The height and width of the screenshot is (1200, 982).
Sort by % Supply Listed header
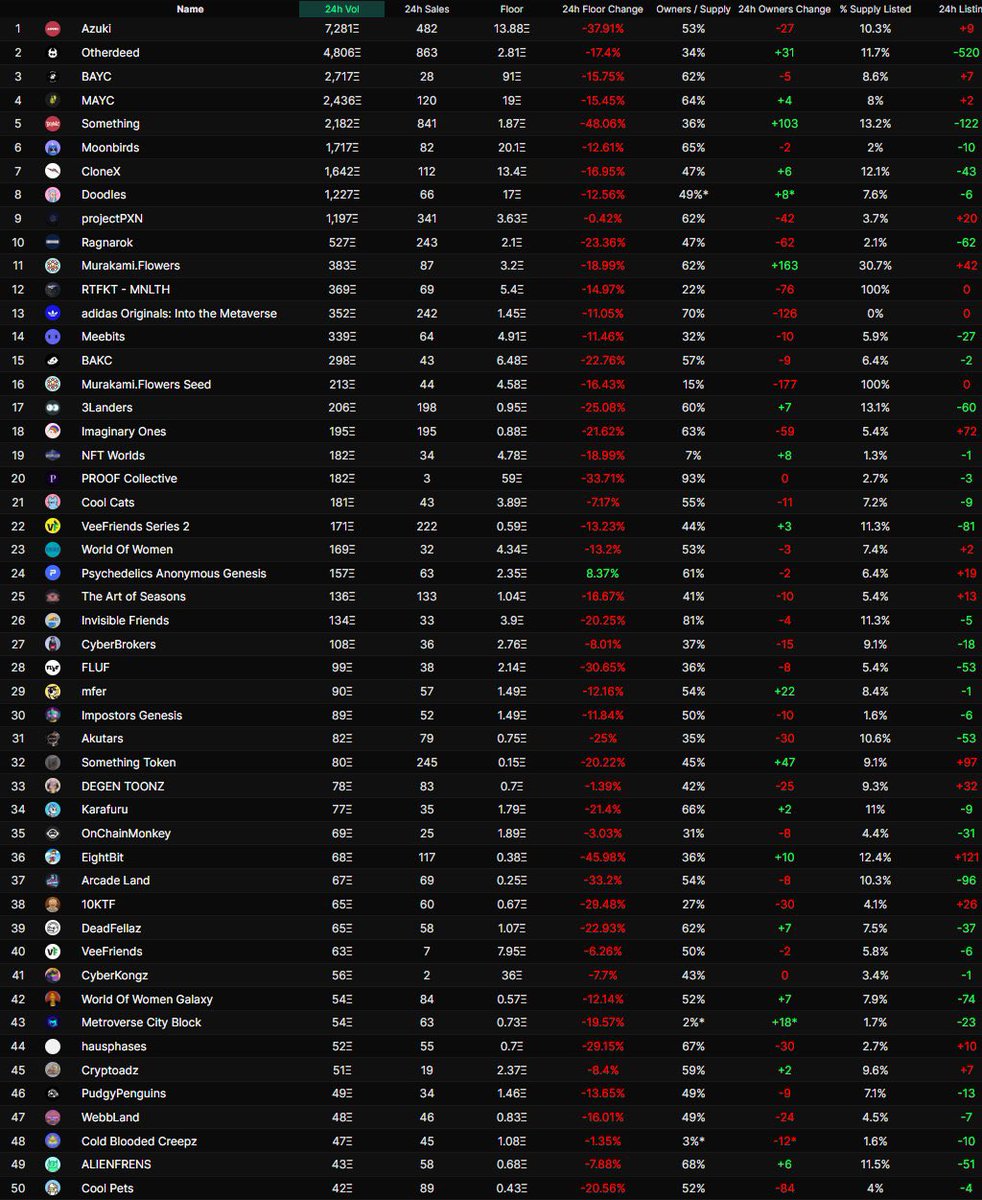pyautogui.click(x=875, y=9)
